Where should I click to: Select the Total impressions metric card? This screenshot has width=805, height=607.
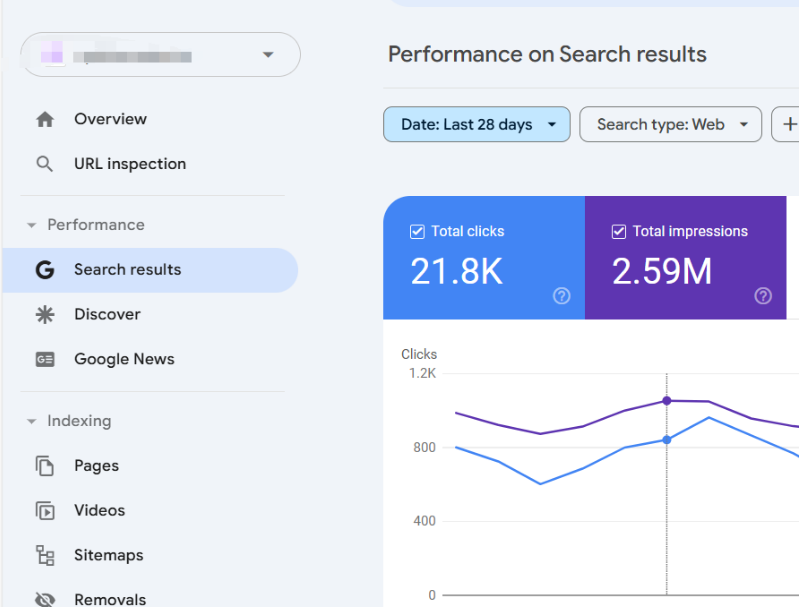(685, 258)
